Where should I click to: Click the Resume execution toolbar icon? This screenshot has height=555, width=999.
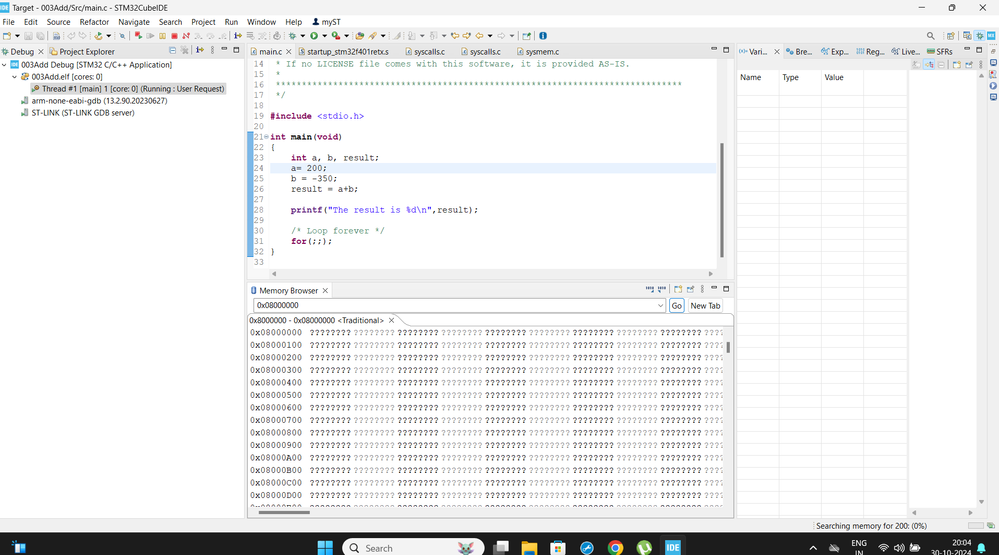click(x=150, y=36)
